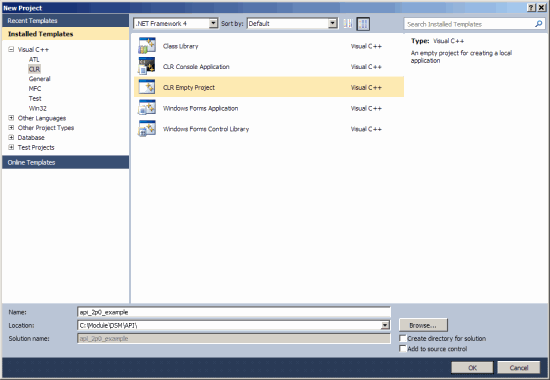Click the Other Project Types label
The image size is (550, 380).
pyautogui.click(x=46, y=128)
